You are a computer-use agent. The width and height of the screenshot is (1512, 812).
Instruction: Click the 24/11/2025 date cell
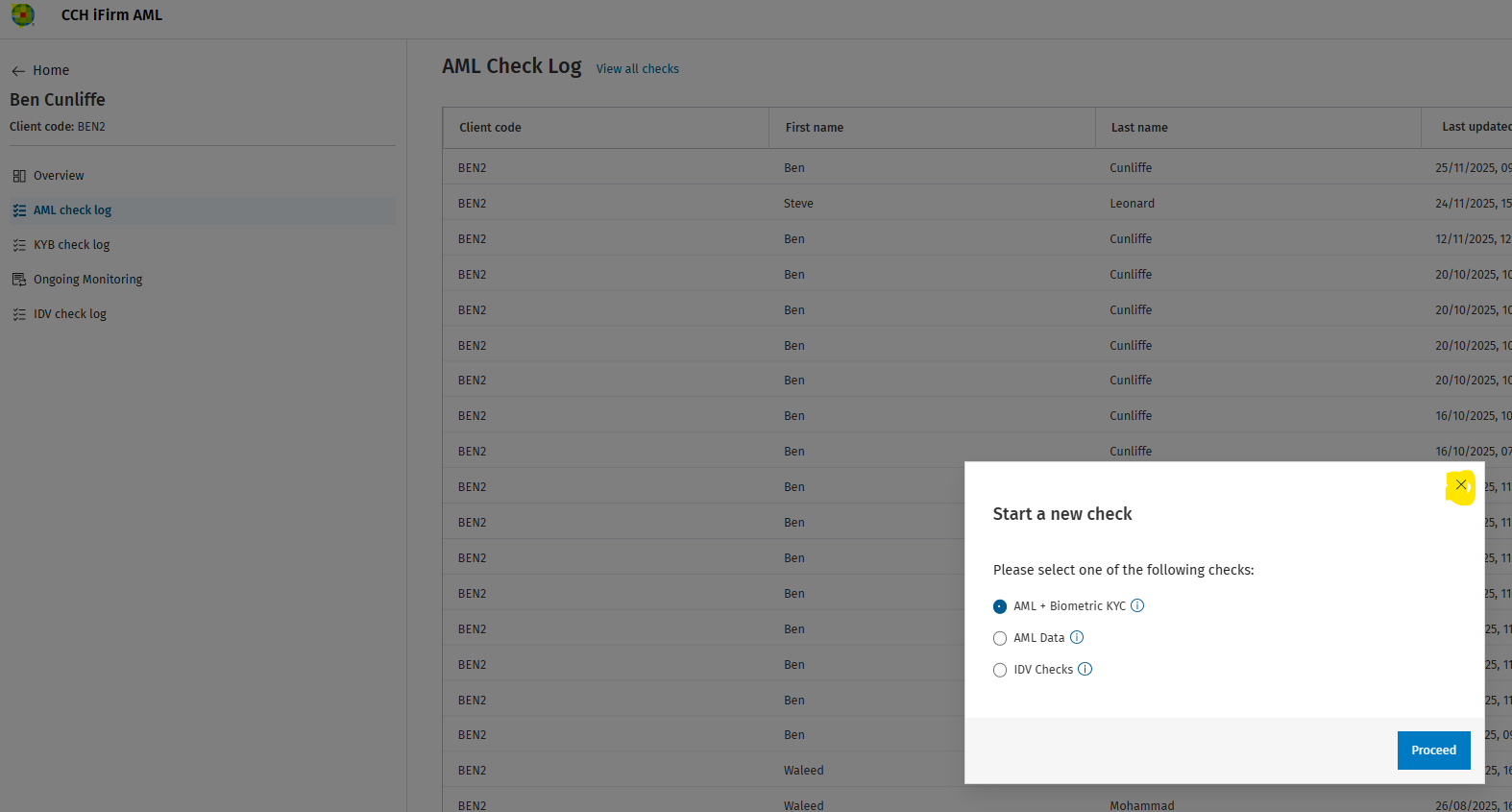click(x=1473, y=204)
